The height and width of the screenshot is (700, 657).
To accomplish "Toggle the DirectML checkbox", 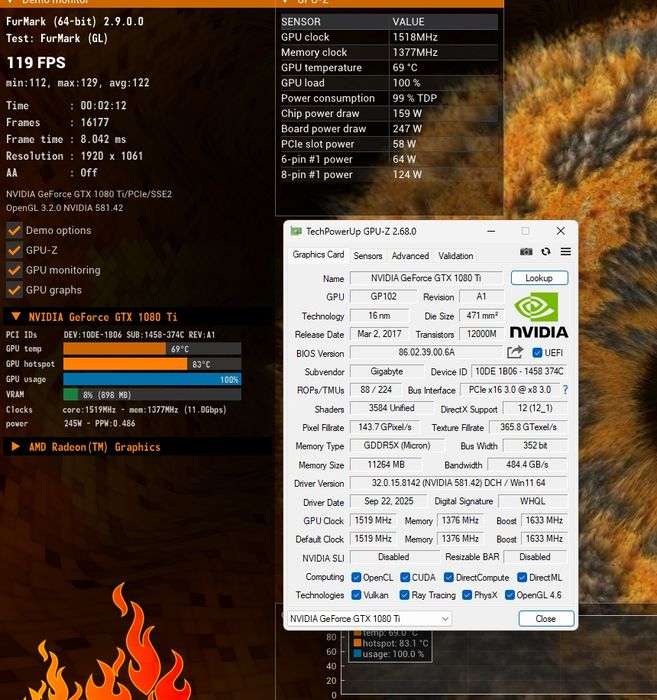I will [x=522, y=577].
